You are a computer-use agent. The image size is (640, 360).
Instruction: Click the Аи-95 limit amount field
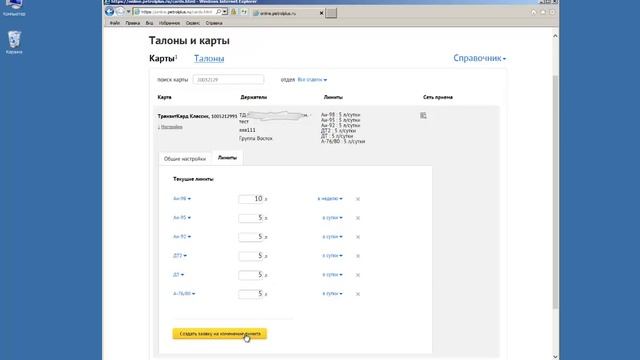coord(251,218)
